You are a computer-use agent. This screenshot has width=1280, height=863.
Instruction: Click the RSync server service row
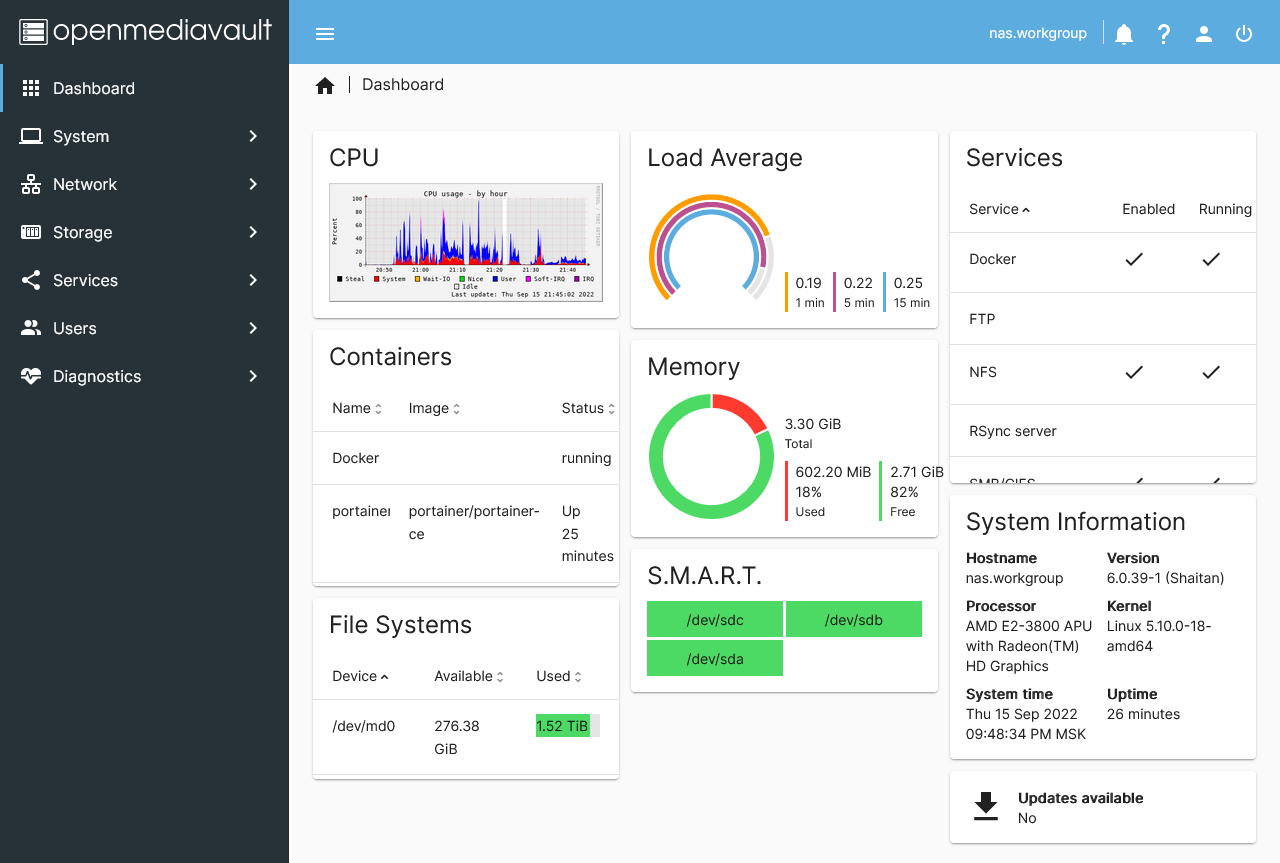pyautogui.click(x=1102, y=431)
